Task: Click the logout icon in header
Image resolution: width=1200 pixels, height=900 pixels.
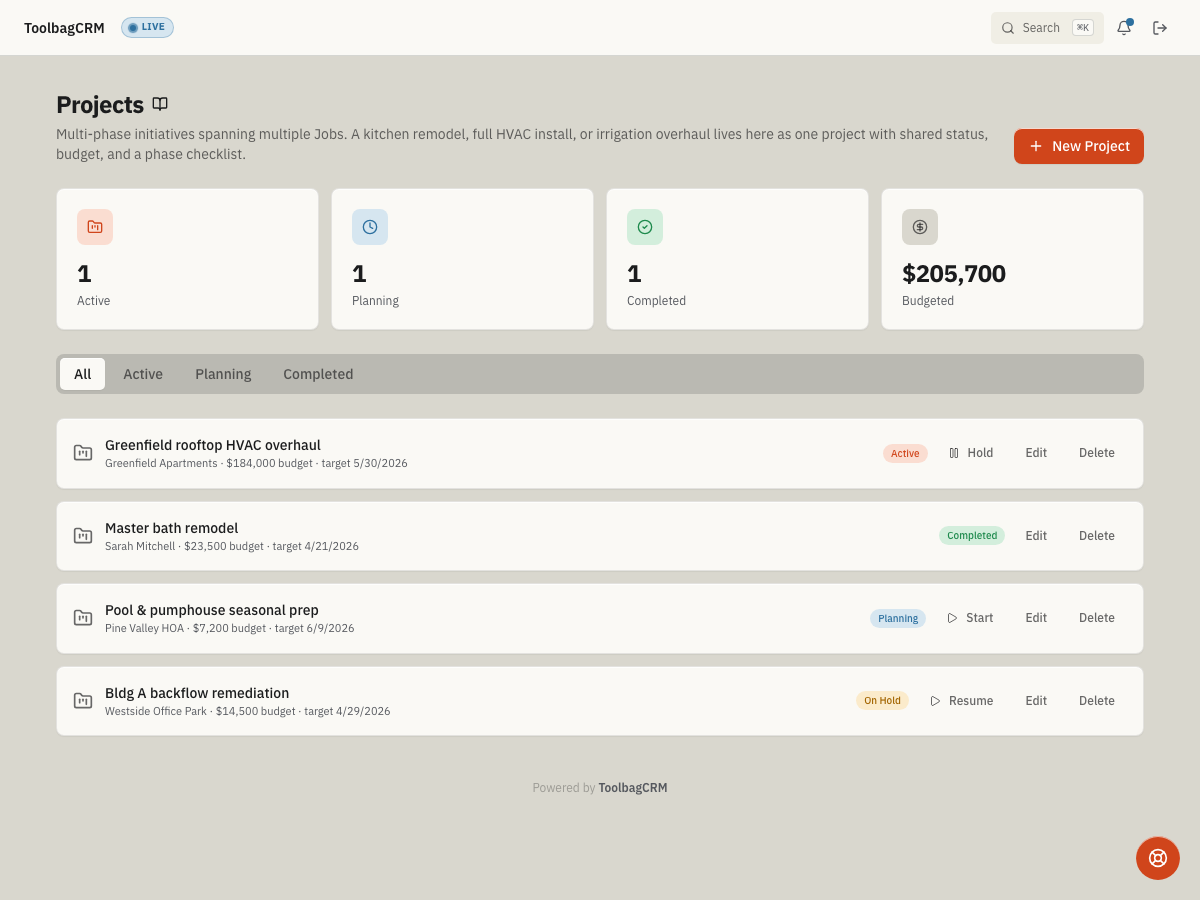Action: 1160,28
